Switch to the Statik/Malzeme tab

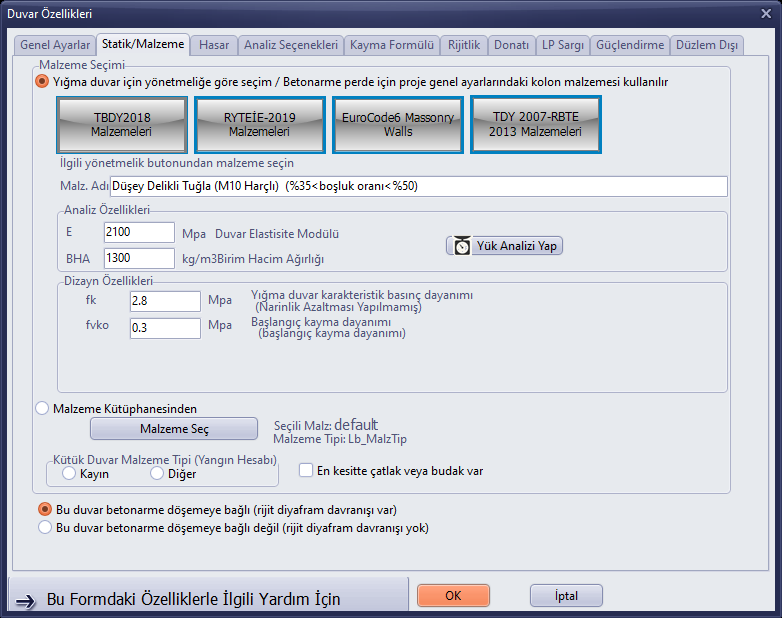pyautogui.click(x=143, y=44)
